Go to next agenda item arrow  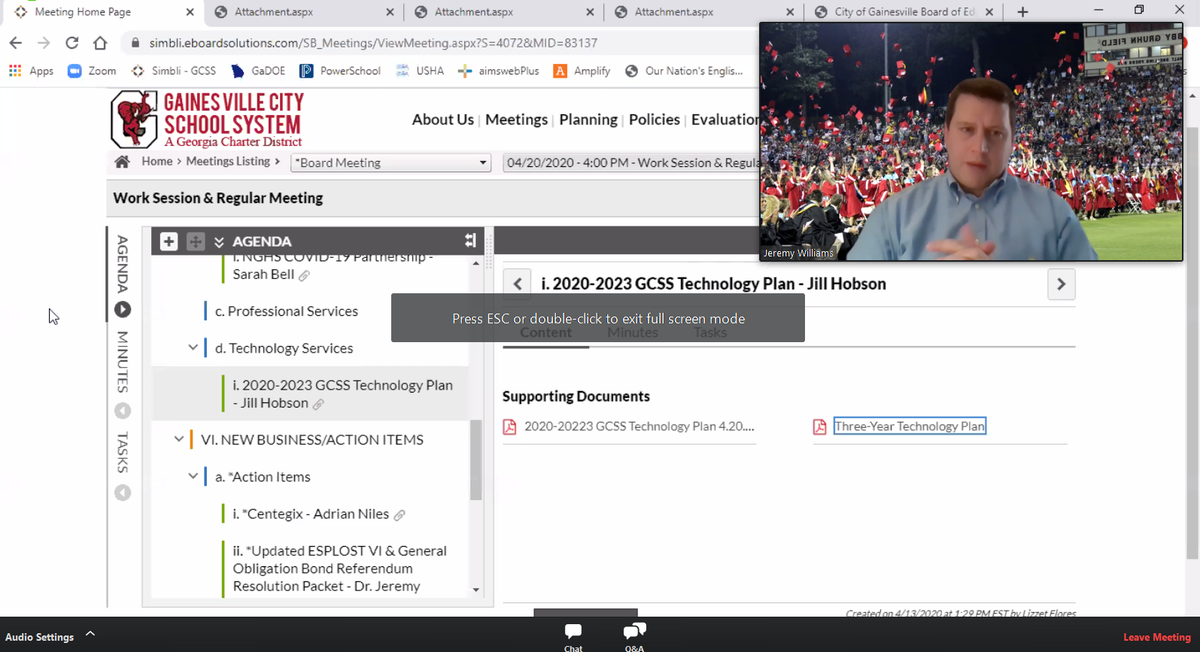pyautogui.click(x=1061, y=284)
